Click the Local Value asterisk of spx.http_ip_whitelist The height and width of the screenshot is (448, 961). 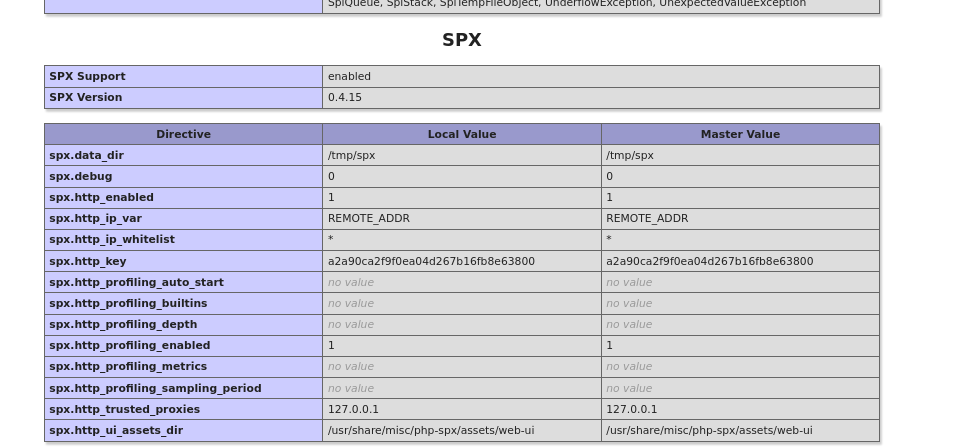[331, 238]
